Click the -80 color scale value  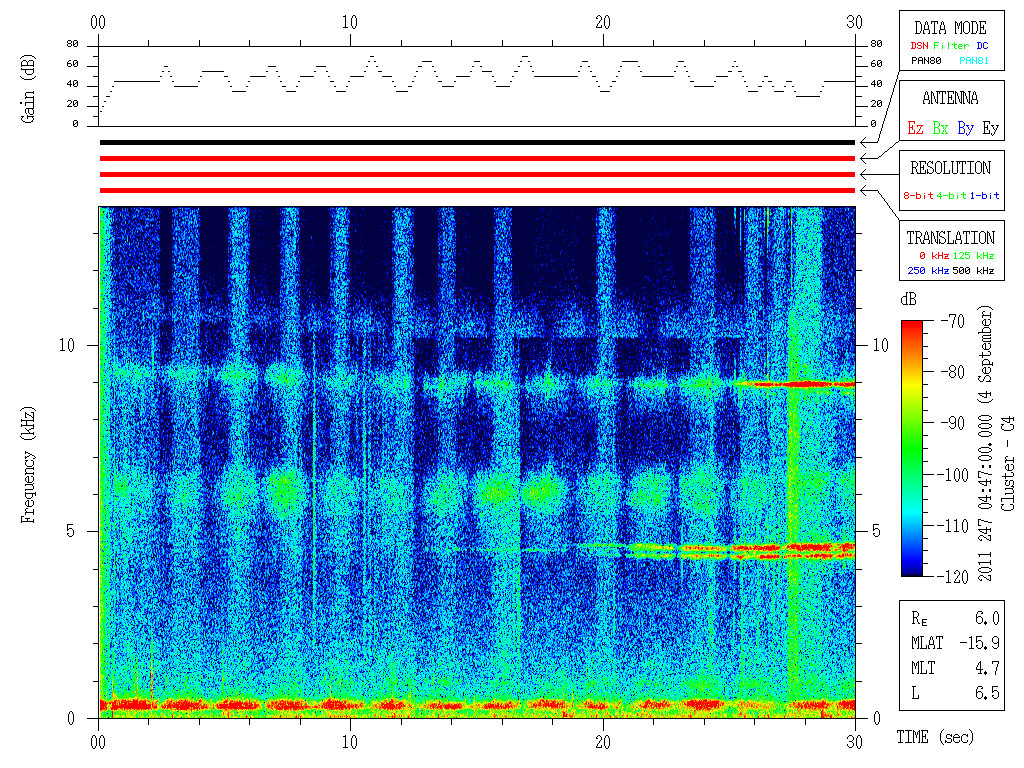[x=952, y=372]
